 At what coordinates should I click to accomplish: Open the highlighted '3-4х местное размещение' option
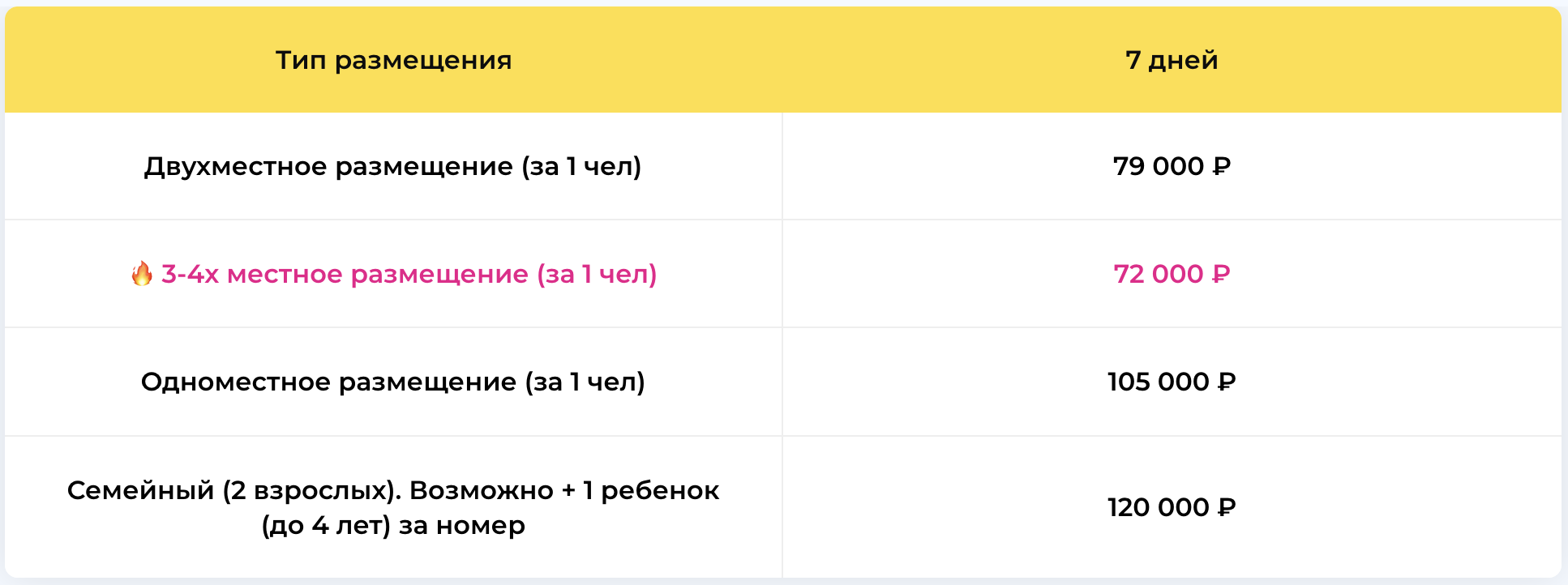(393, 274)
